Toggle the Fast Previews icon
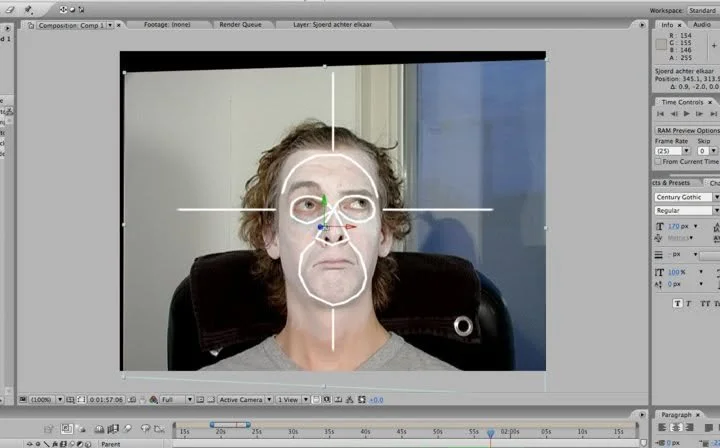Image resolution: width=720 pixels, height=448 pixels. pyautogui.click(x=326, y=400)
